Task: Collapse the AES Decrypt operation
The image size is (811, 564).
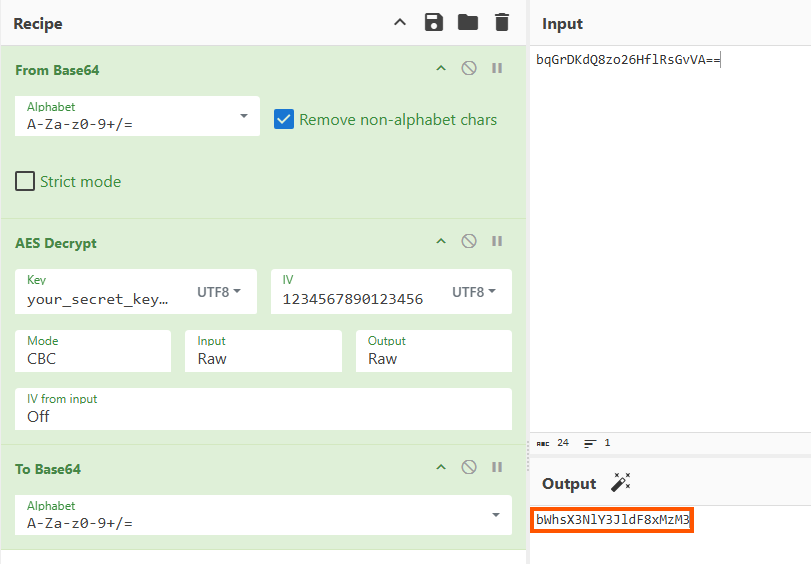Action: click(441, 241)
